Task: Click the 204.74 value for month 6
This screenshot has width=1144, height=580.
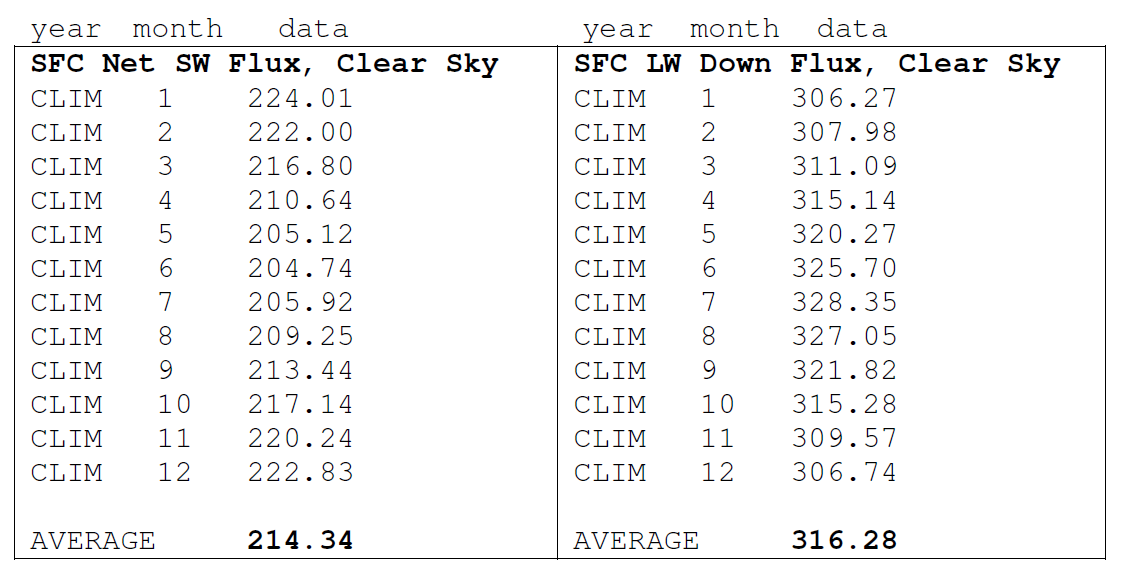Action: 300,268
